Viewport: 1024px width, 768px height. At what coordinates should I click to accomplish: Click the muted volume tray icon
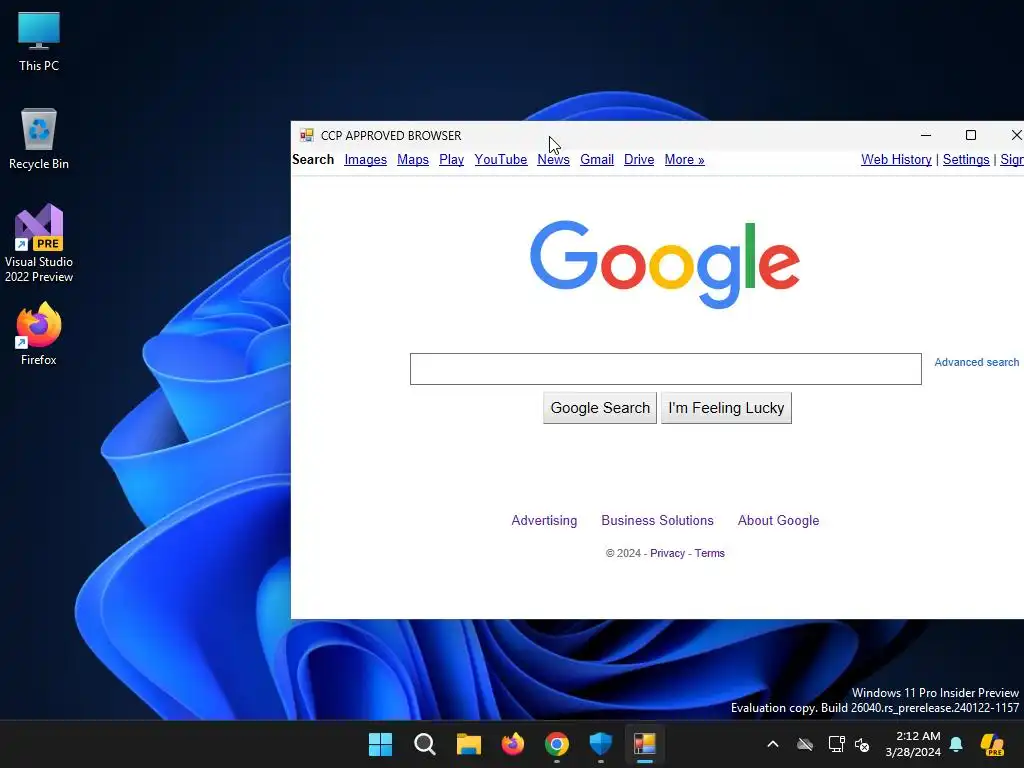click(862, 744)
